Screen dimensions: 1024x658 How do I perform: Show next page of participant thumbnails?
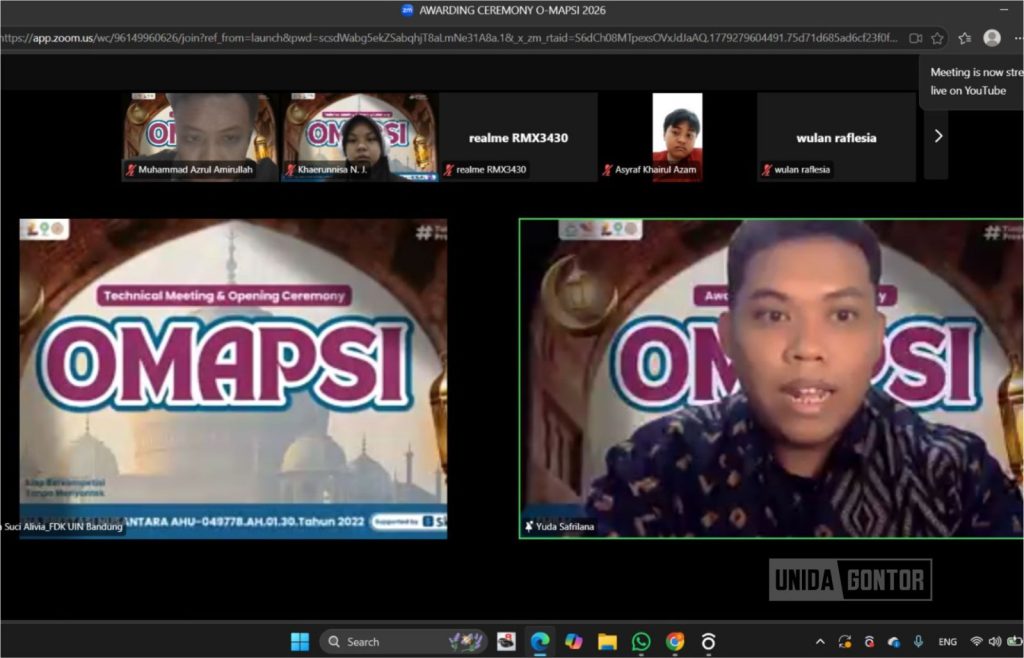tap(938, 136)
